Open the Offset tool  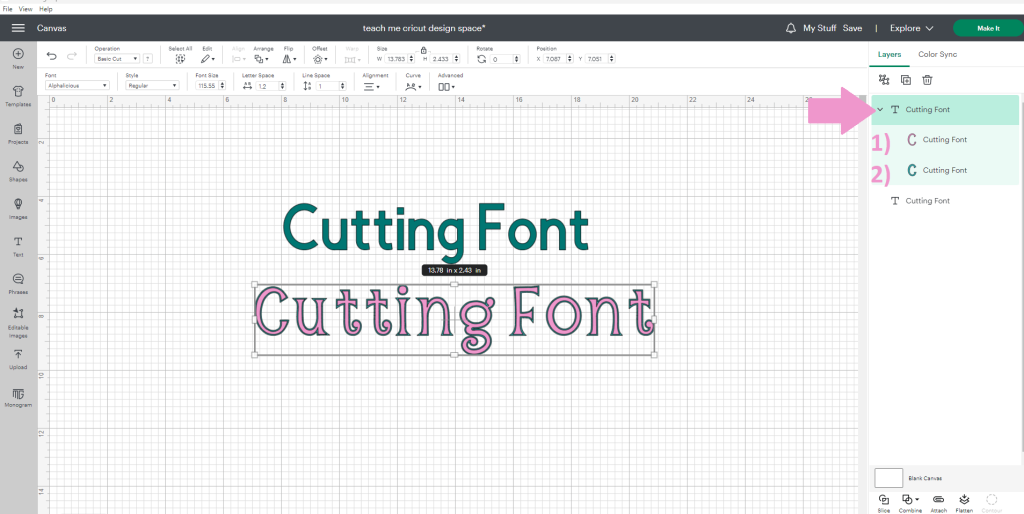[x=319, y=59]
